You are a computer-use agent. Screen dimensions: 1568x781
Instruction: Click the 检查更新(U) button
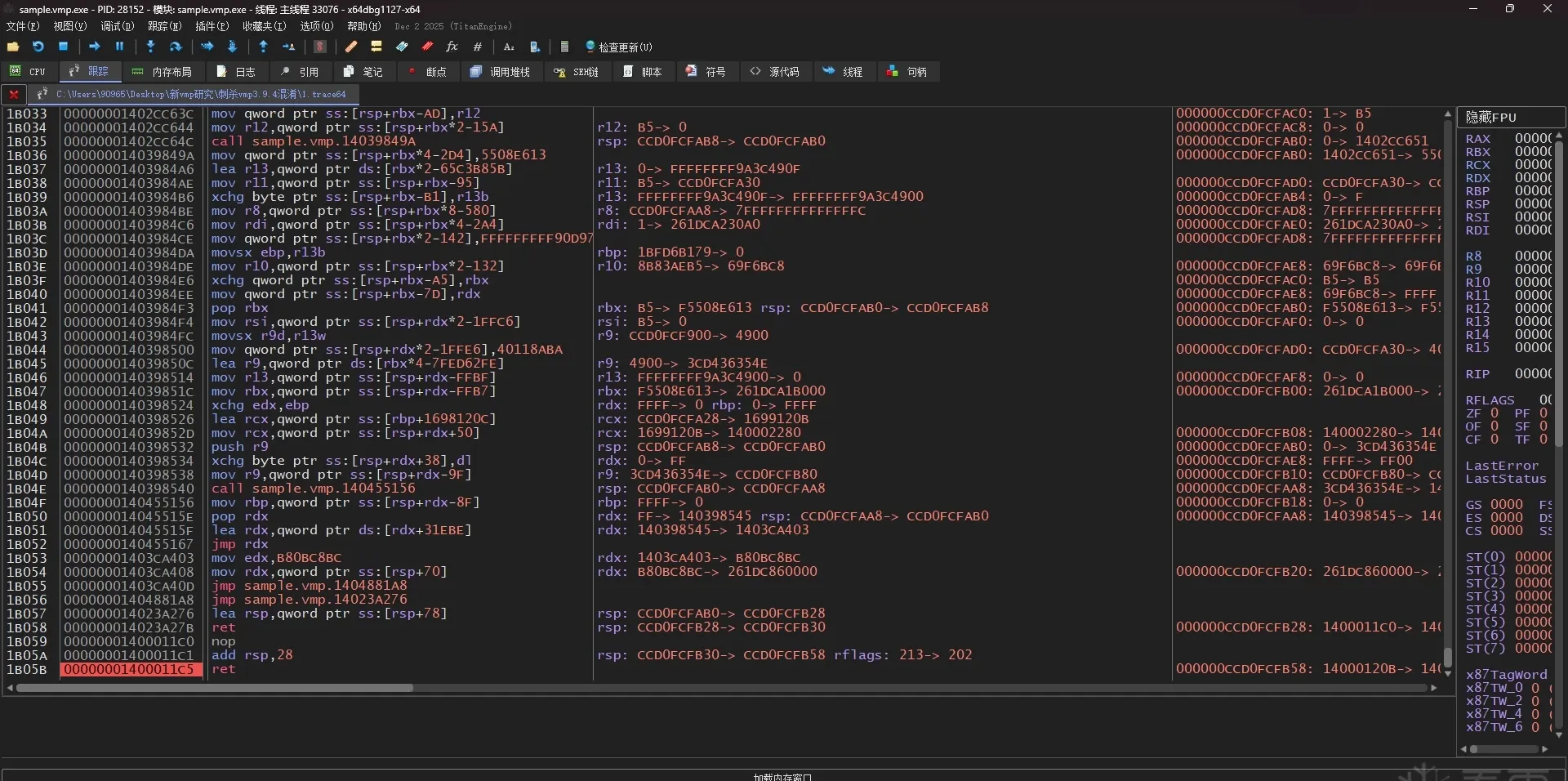pos(618,47)
